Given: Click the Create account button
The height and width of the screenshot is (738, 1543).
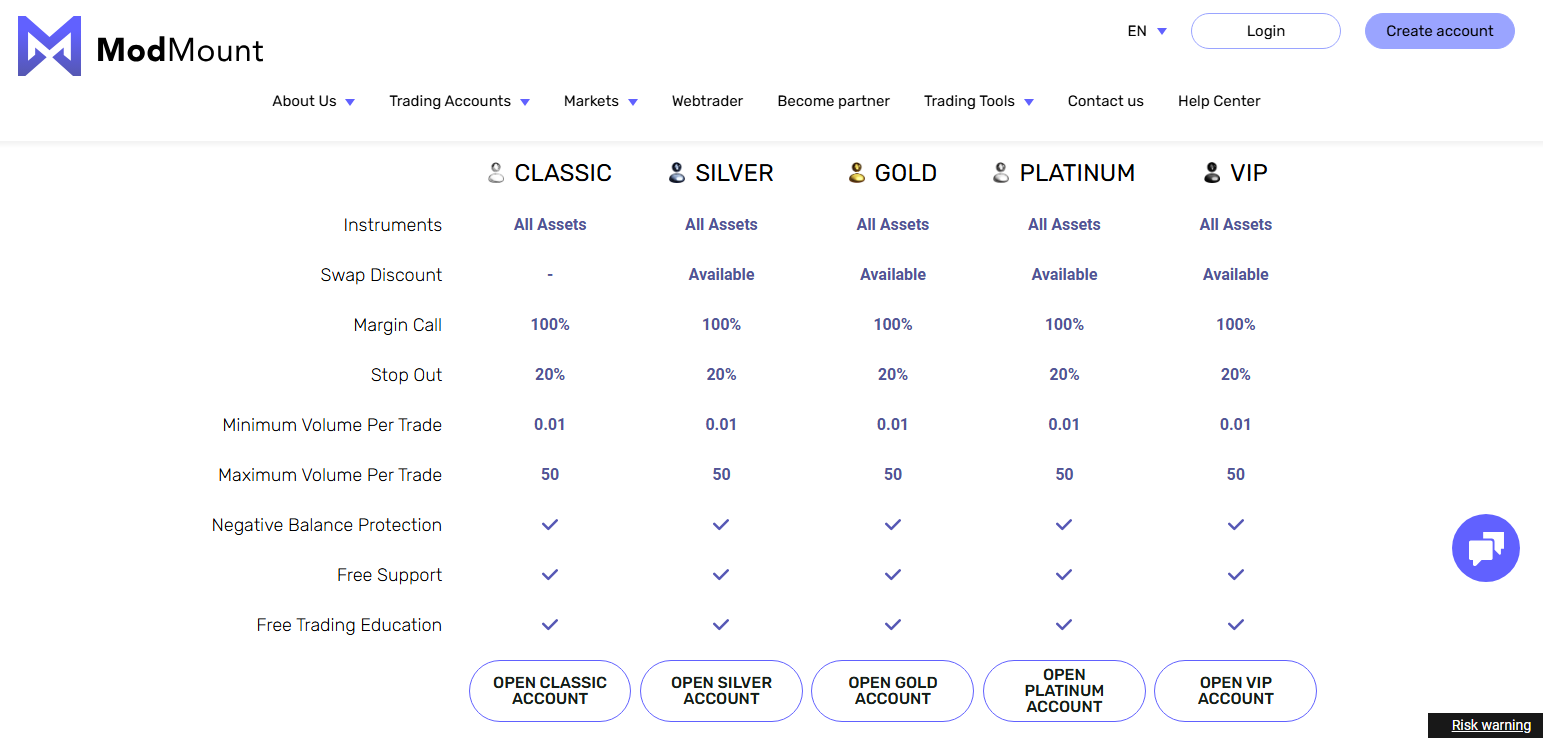Looking at the screenshot, I should [x=1440, y=31].
